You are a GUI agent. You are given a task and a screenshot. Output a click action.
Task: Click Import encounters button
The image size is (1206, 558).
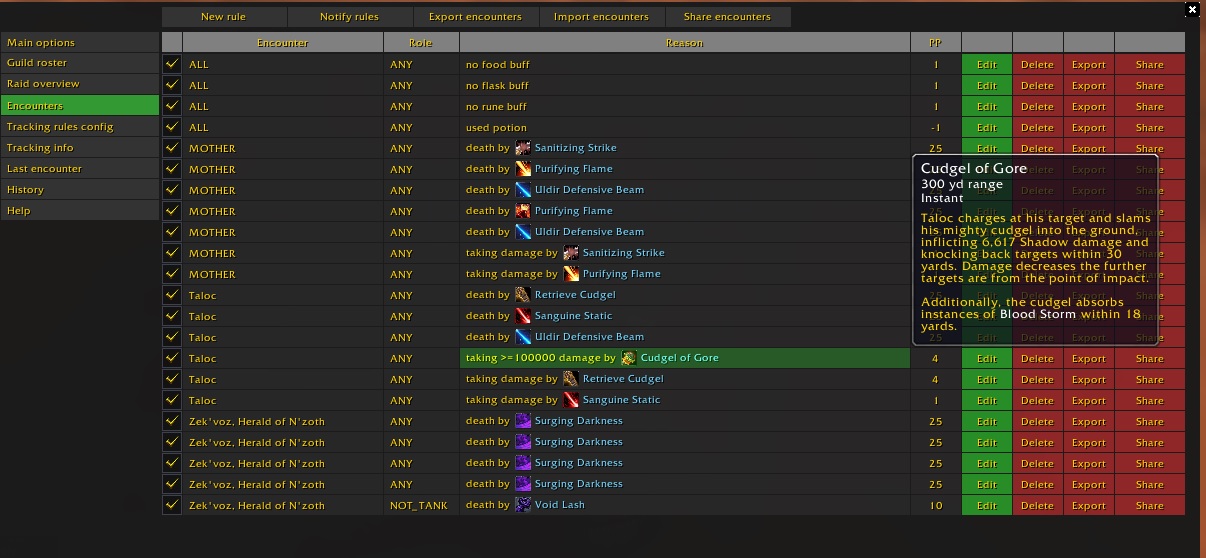601,17
